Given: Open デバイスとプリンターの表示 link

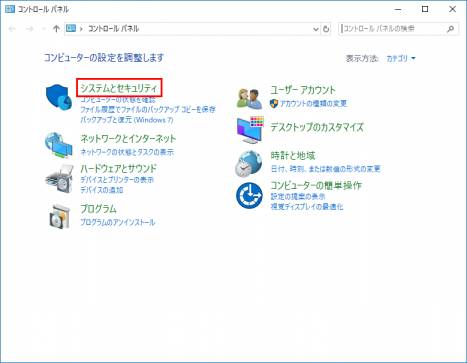Looking at the screenshot, I should tap(117, 180).
